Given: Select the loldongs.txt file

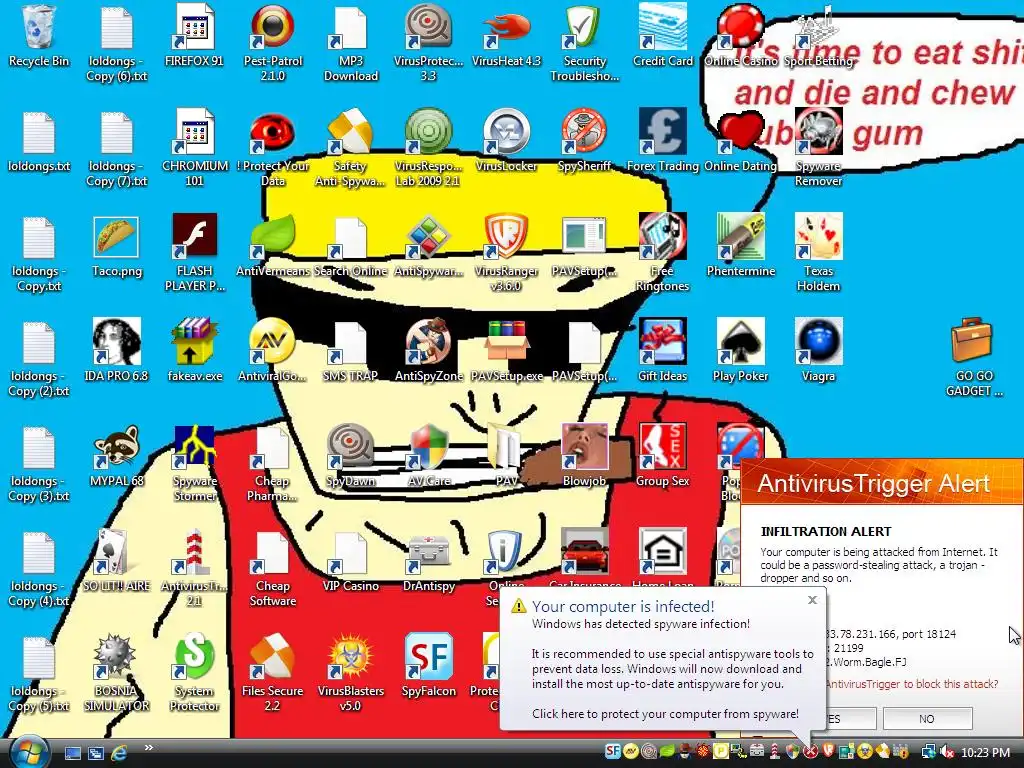Looking at the screenshot, I should [39, 133].
